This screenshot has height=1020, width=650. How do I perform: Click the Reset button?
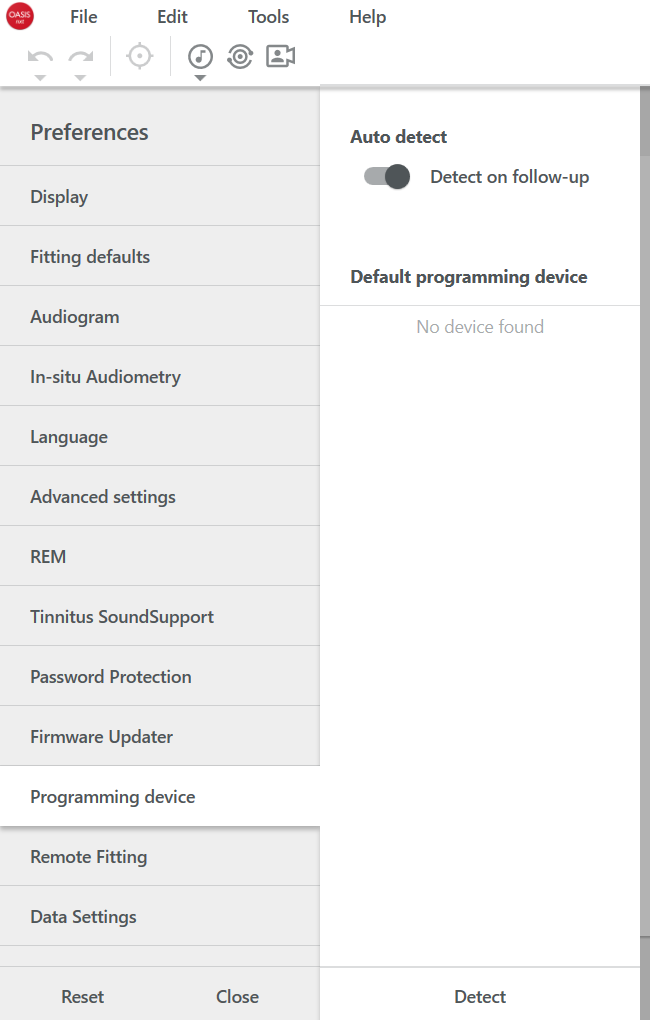(x=83, y=996)
